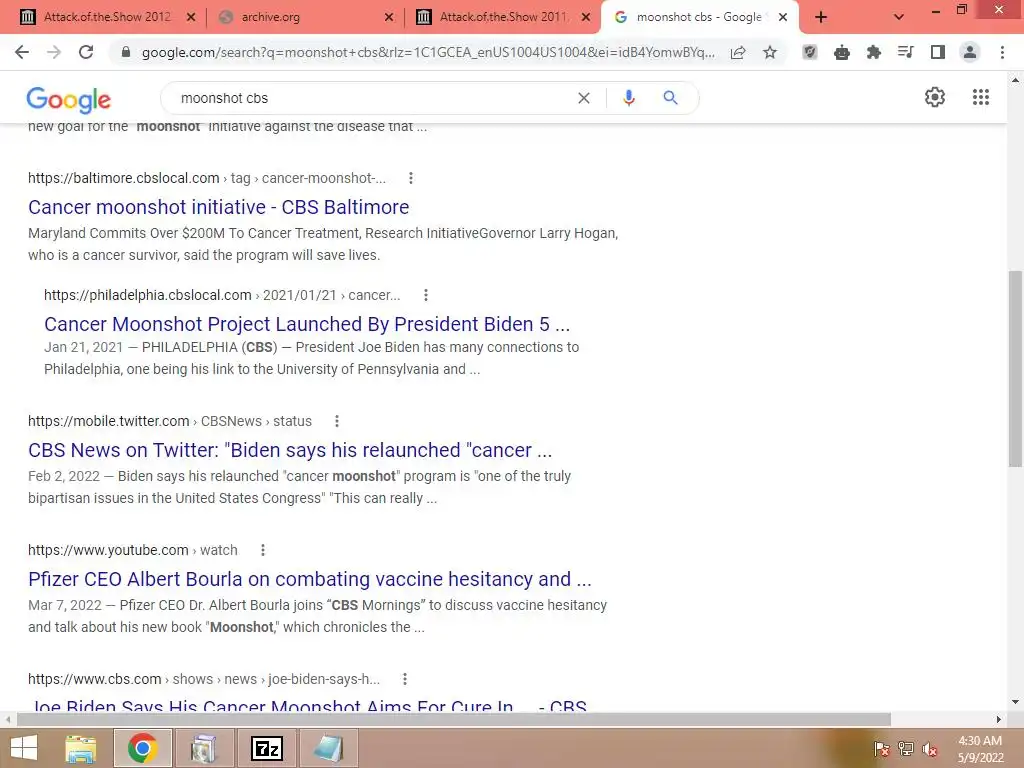Open the taskbar clock and date

[x=980, y=749]
